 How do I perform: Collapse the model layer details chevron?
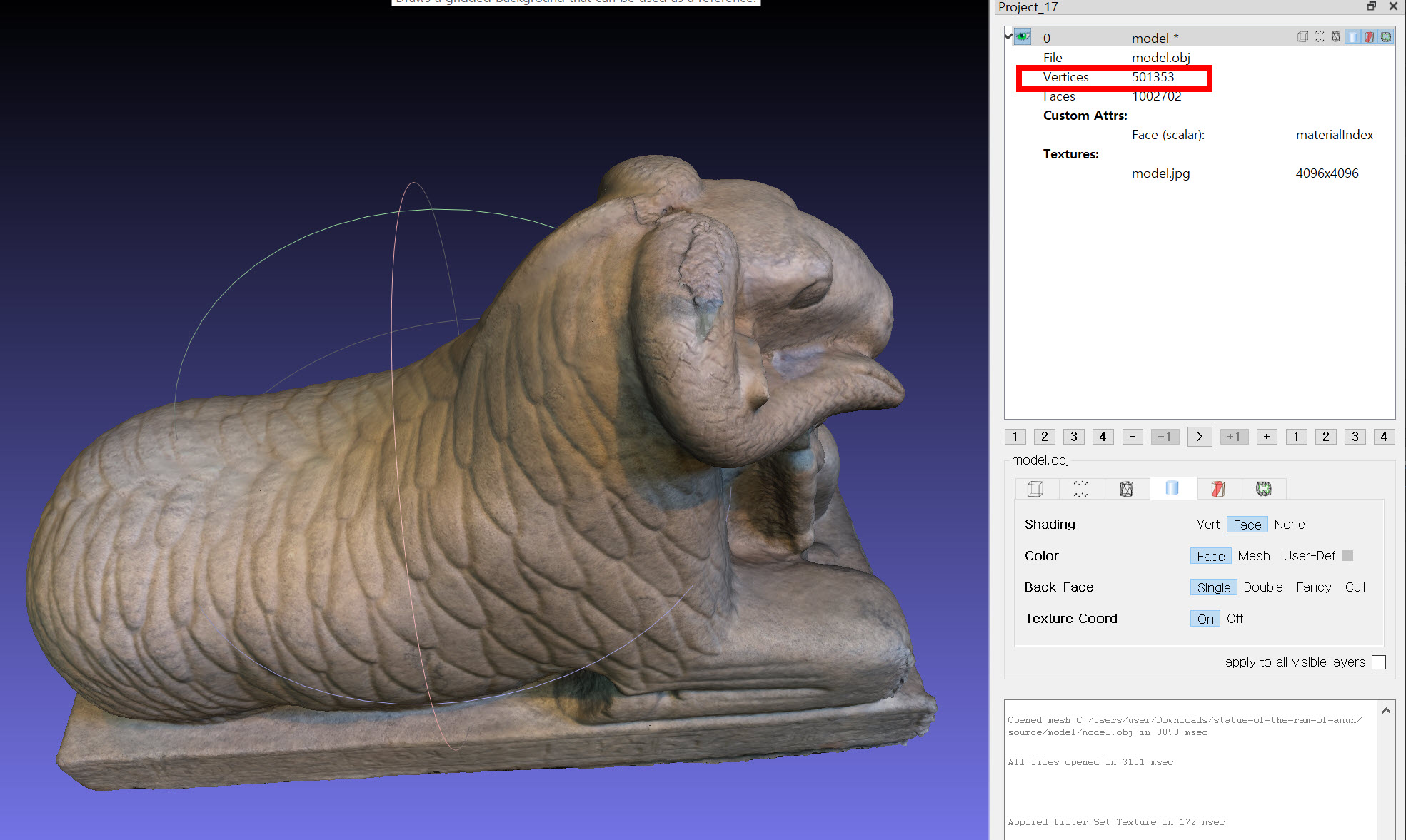1008,36
